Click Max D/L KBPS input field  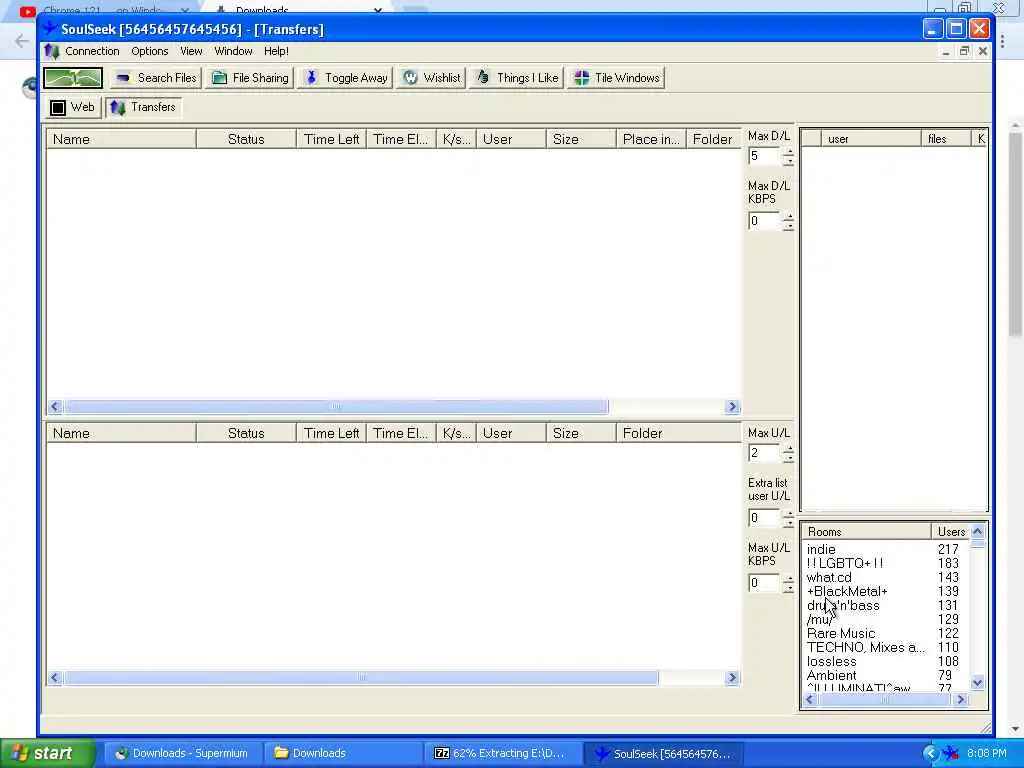coord(764,221)
